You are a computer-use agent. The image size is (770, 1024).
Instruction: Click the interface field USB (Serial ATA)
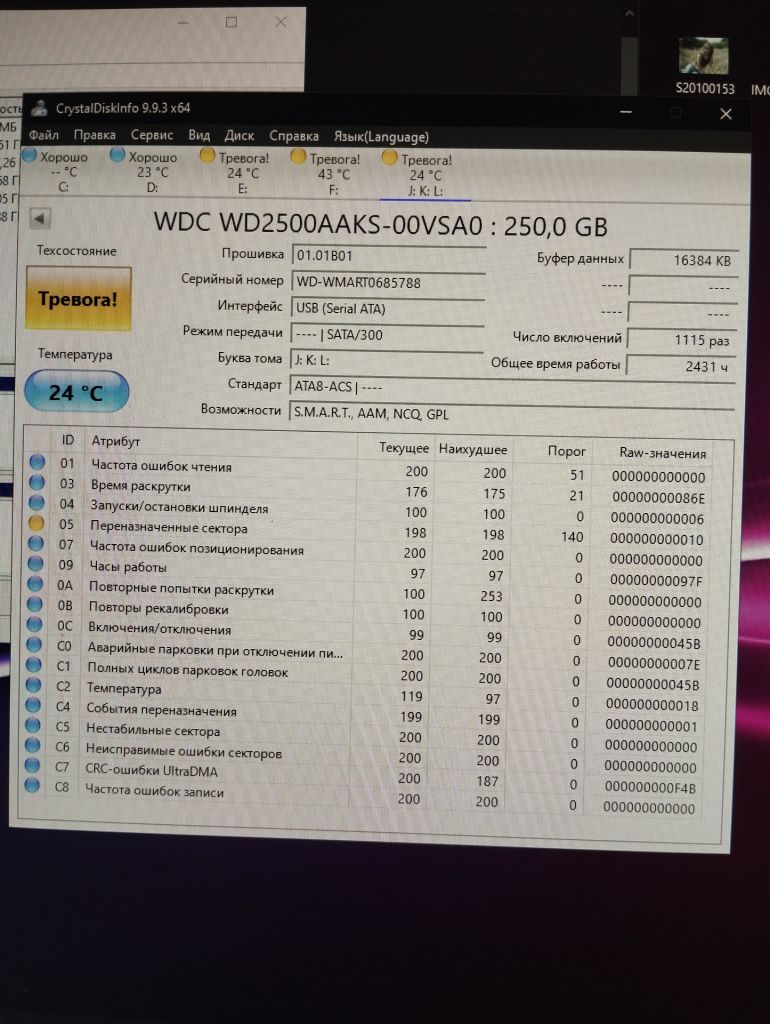point(387,308)
